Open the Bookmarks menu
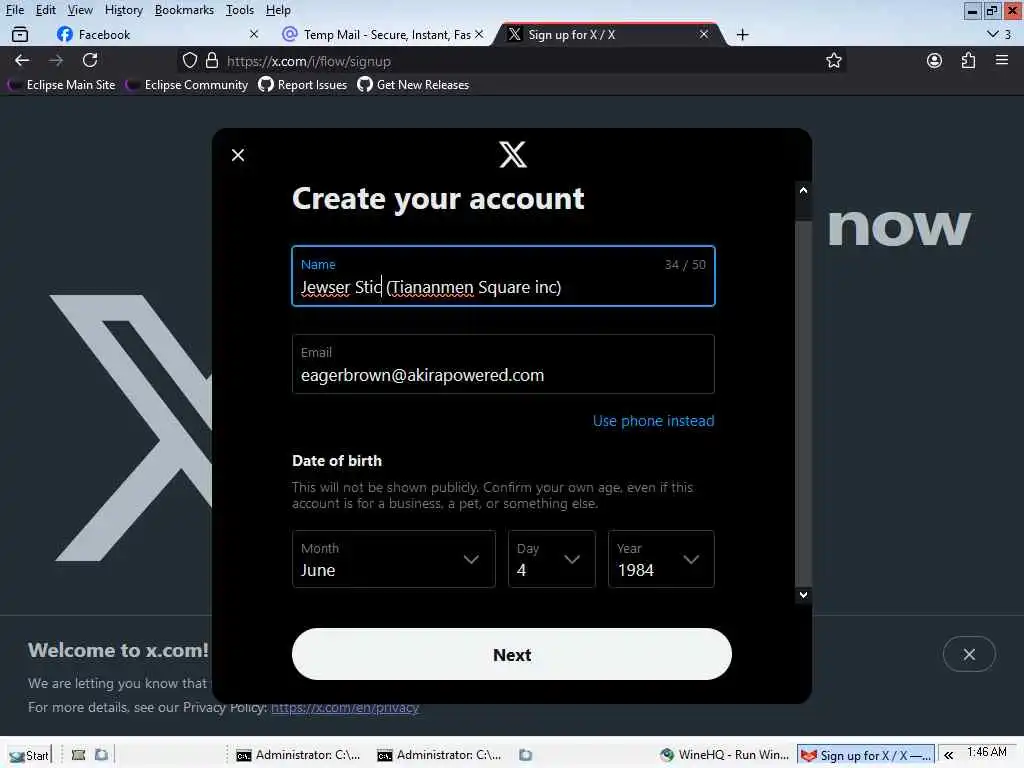1024x768 pixels. point(184,10)
